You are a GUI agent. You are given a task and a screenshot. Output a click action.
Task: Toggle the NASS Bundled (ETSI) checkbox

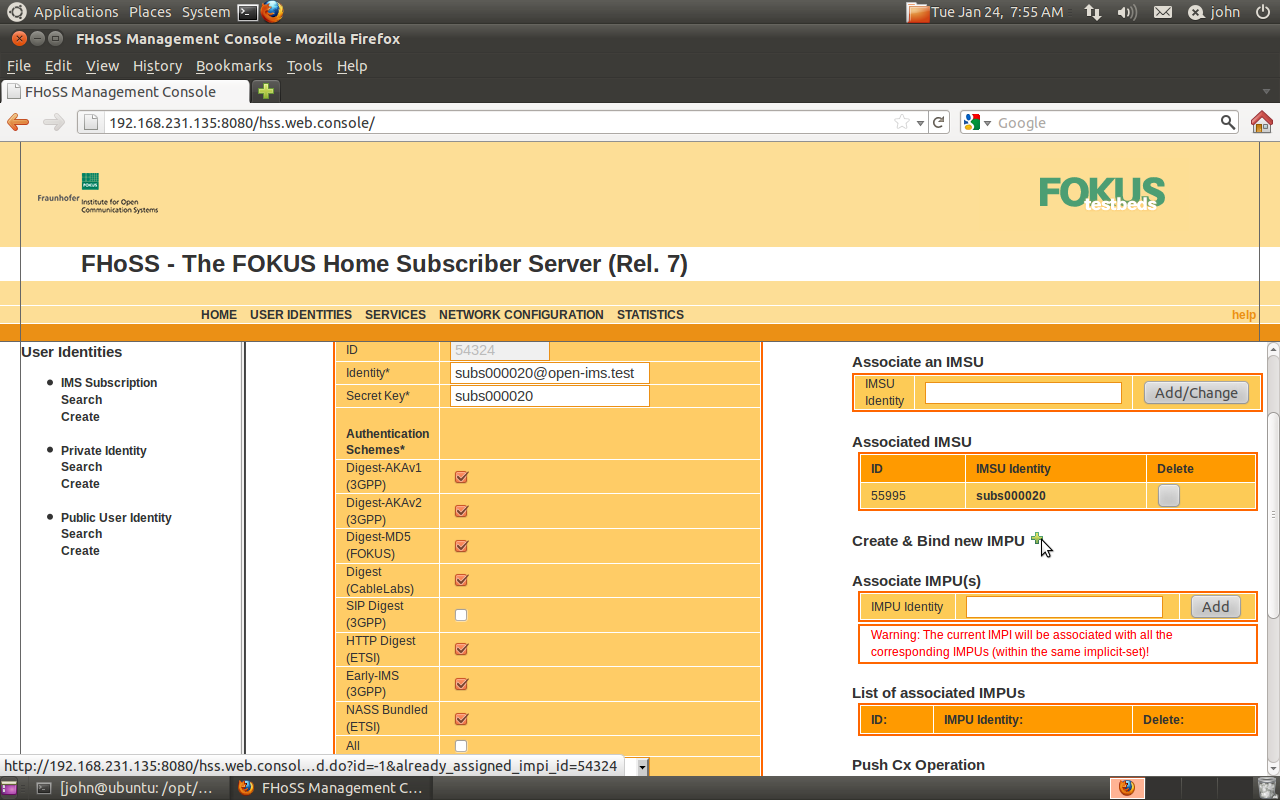pyautogui.click(x=461, y=718)
